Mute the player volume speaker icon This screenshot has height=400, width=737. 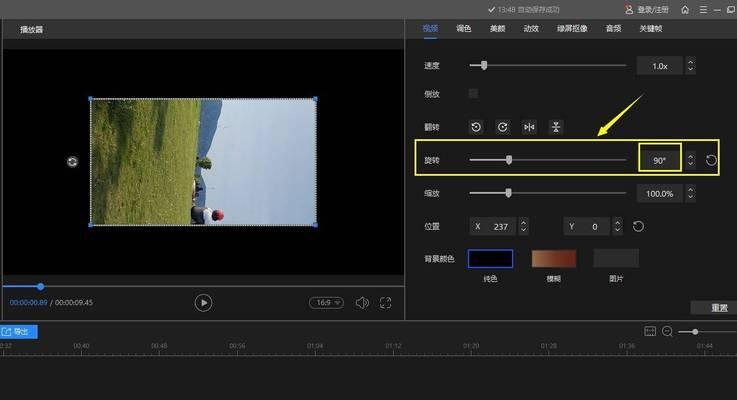point(362,303)
